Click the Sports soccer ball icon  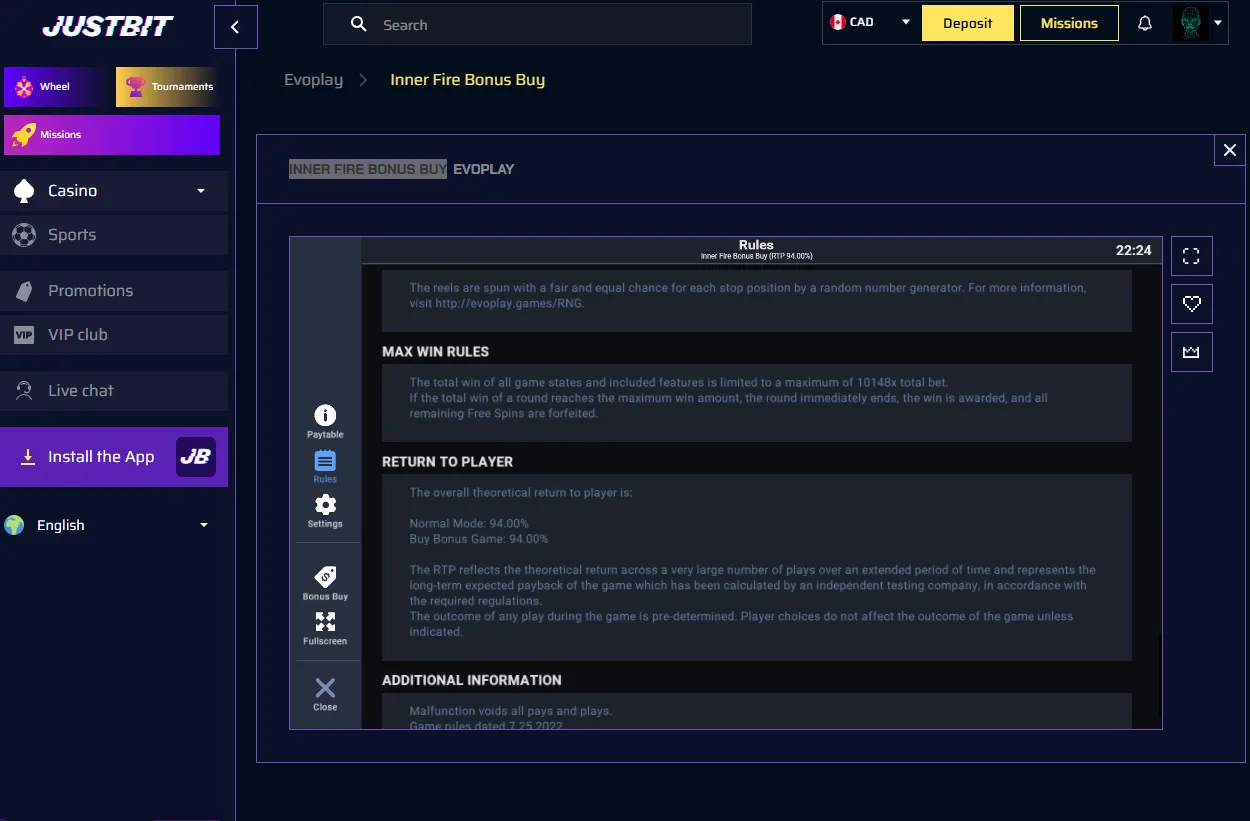point(24,235)
